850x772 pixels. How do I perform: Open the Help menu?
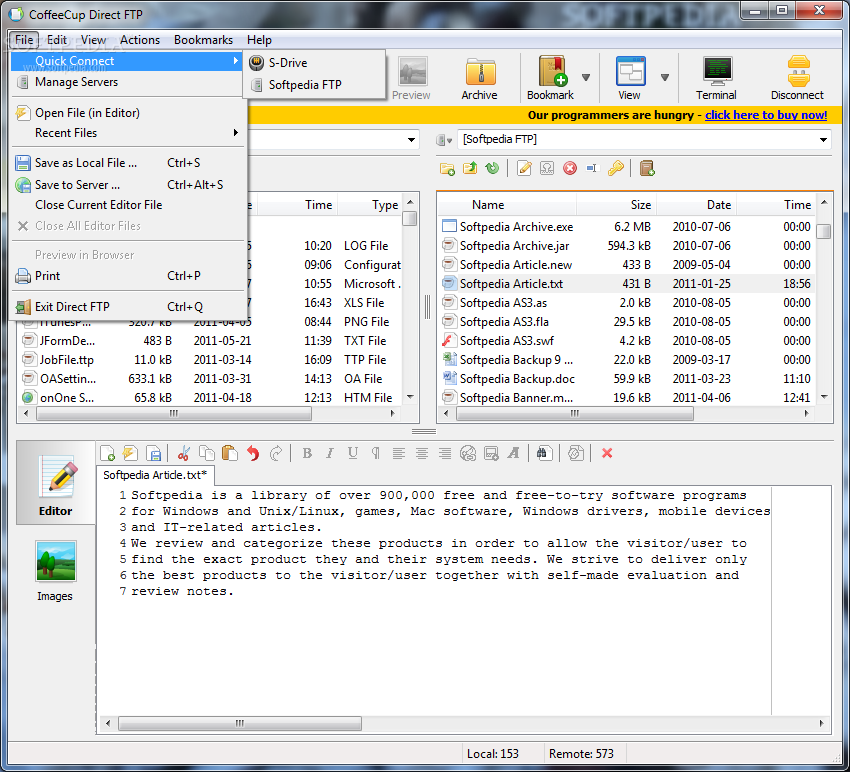(x=259, y=40)
